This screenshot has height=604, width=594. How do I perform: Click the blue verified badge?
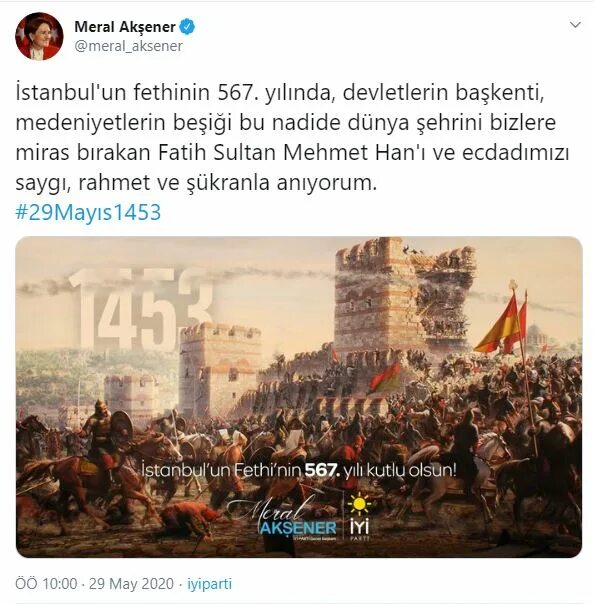pos(187,27)
